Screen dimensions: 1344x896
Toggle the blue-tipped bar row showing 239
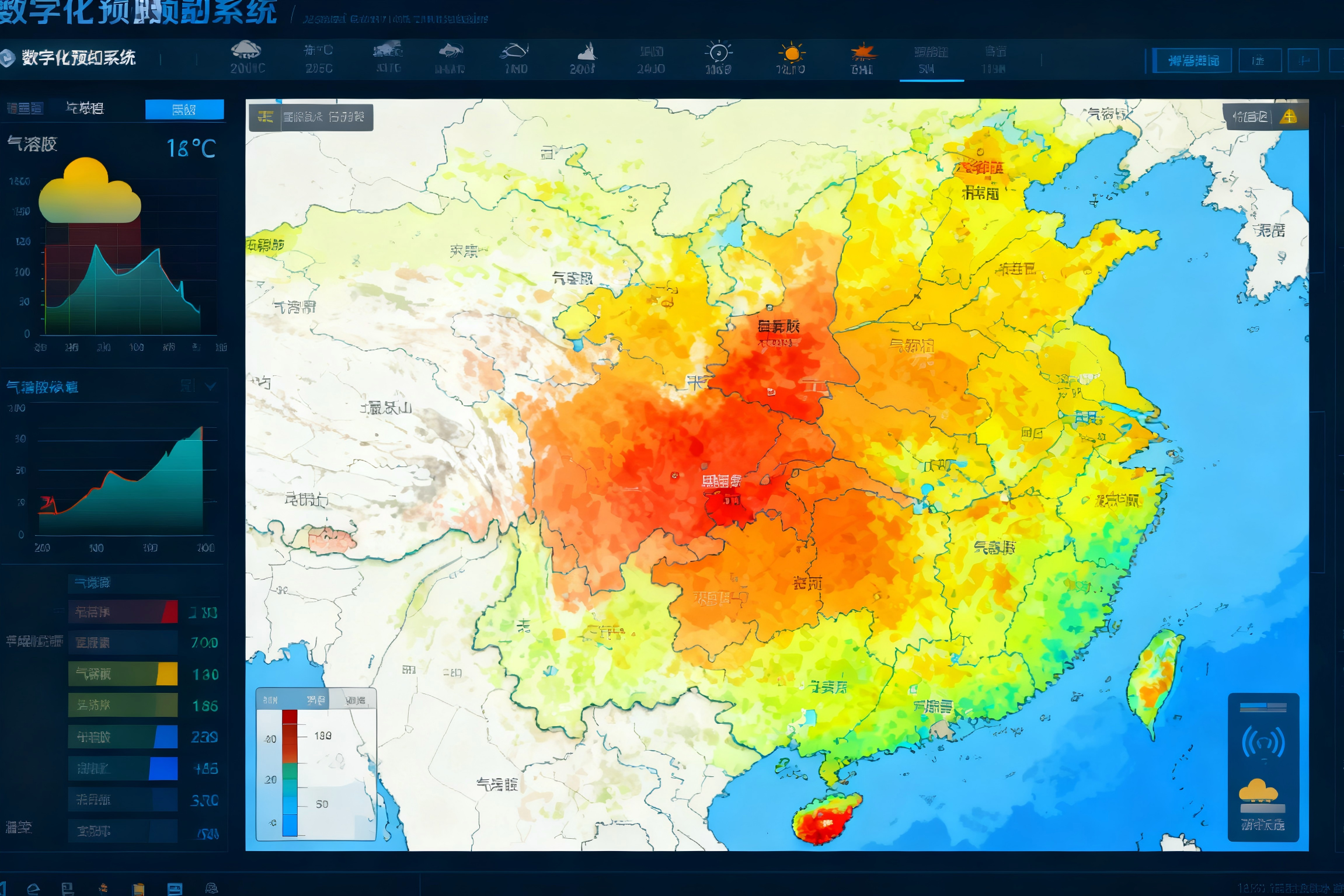click(123, 737)
